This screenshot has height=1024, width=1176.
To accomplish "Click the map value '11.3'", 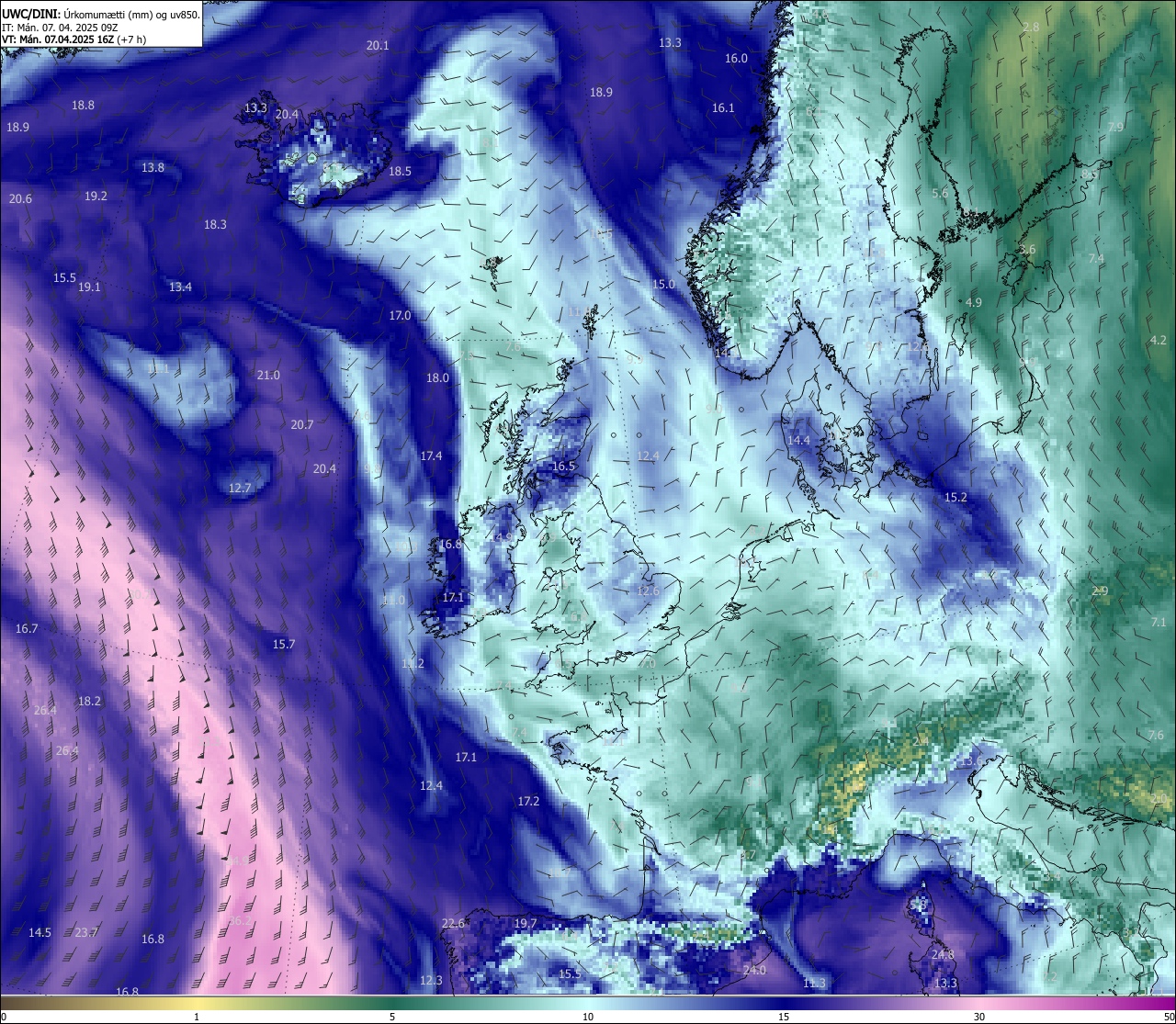I will pyautogui.click(x=814, y=984).
